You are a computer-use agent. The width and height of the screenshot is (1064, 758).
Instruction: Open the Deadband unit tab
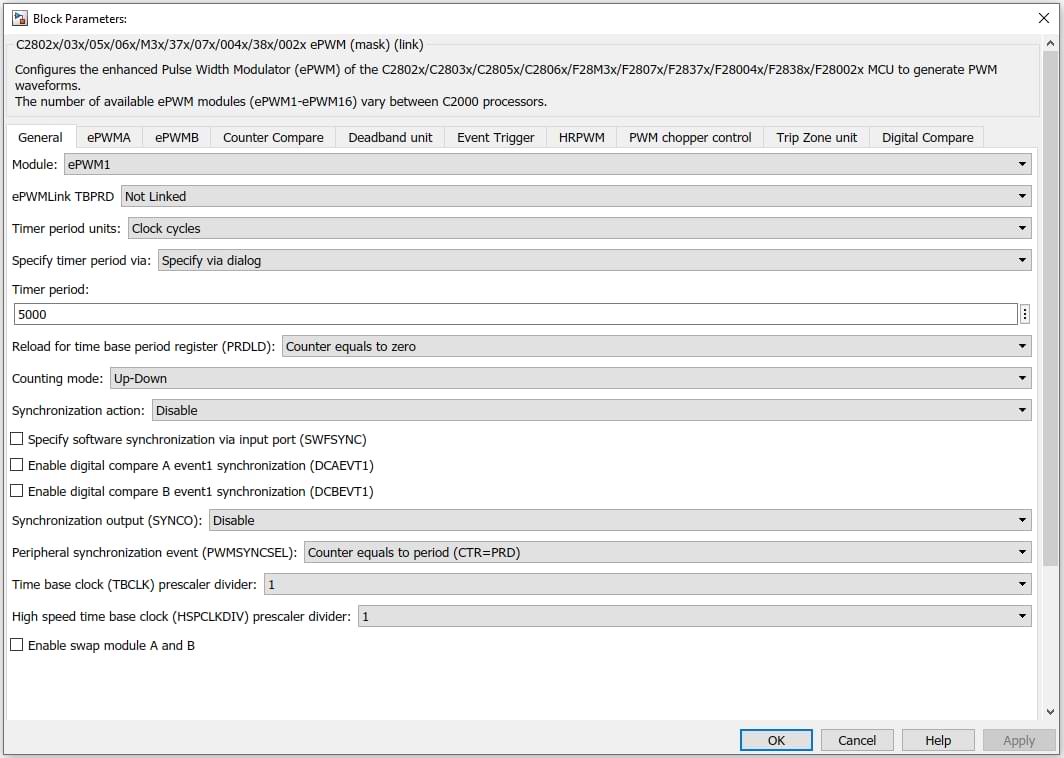point(390,137)
